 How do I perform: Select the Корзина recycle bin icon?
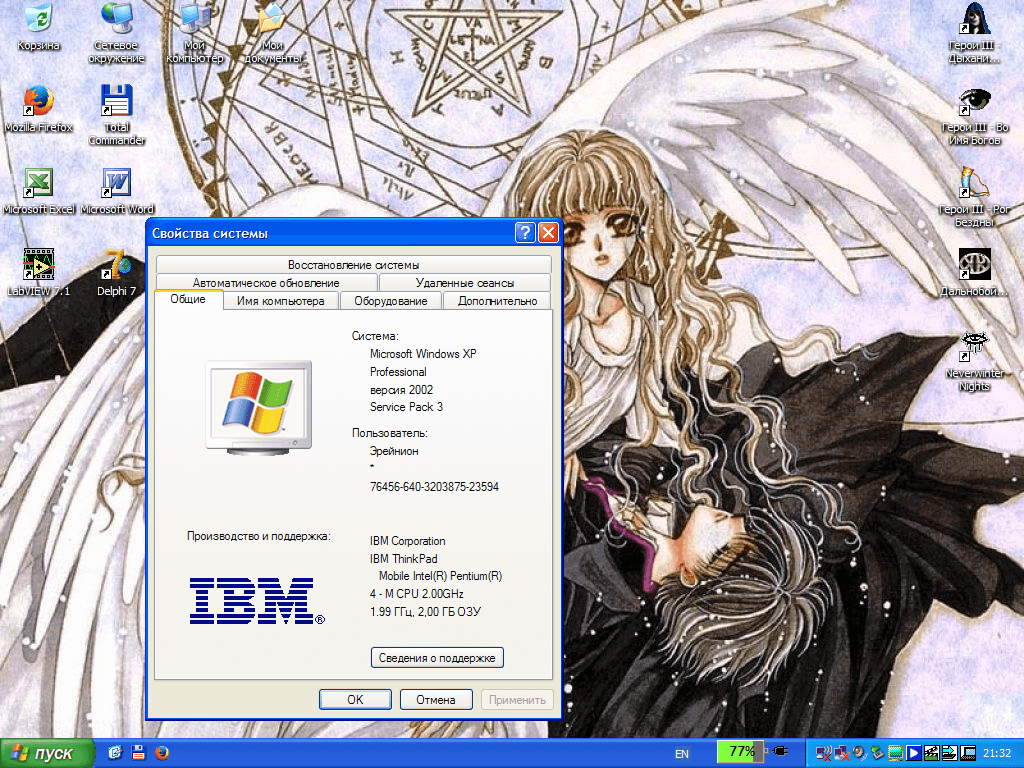click(38, 20)
